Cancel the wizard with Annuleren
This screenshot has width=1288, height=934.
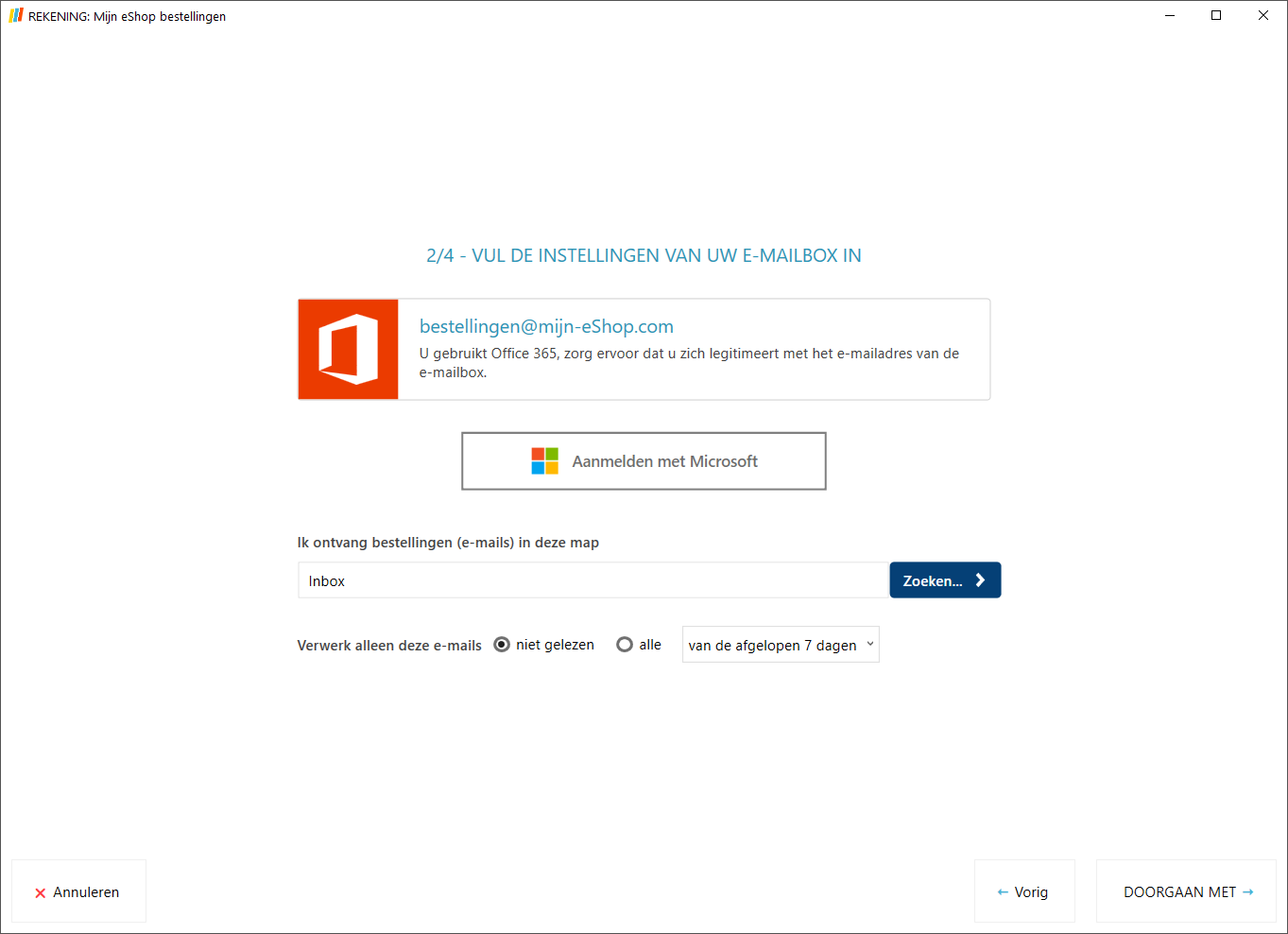click(x=78, y=891)
